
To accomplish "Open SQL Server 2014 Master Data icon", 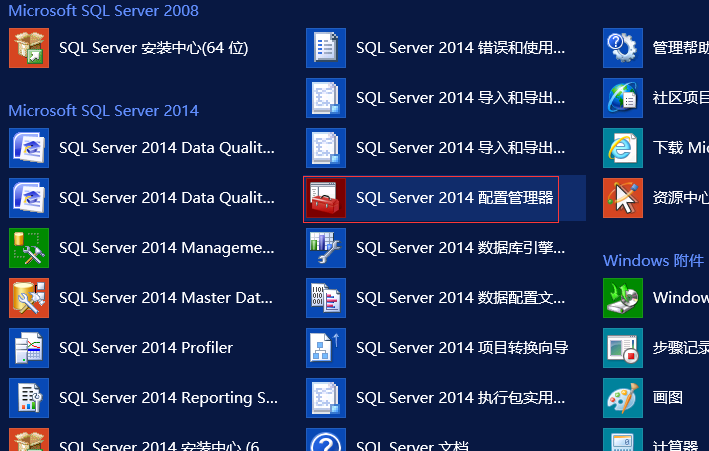I will click(x=29, y=298).
